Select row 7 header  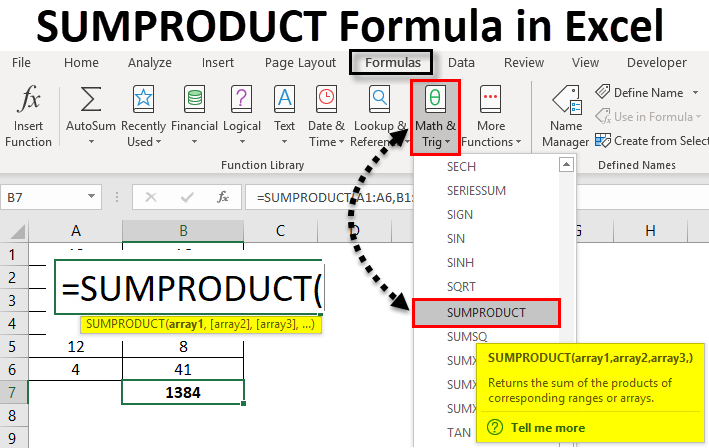coord(14,392)
